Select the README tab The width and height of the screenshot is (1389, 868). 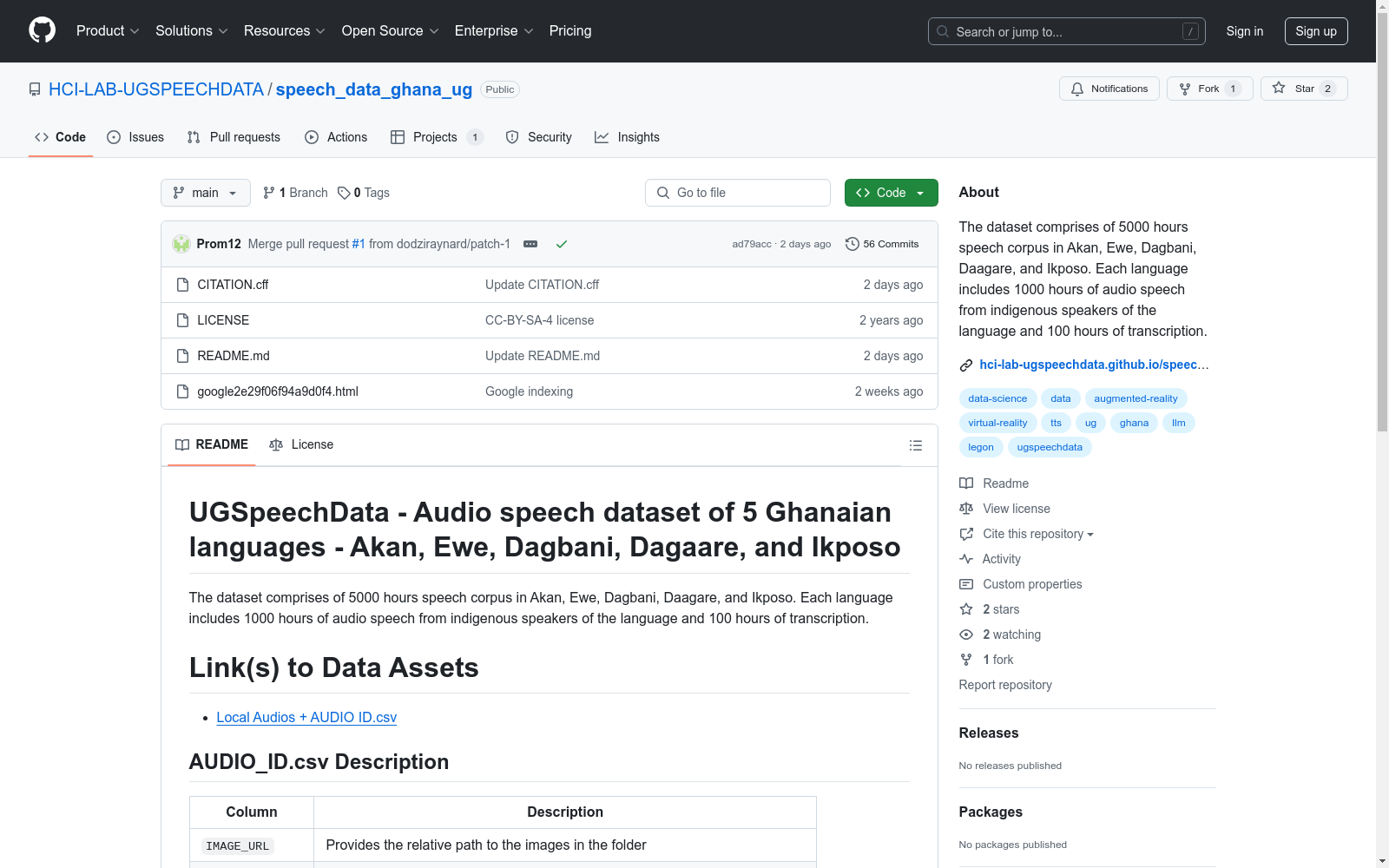212,444
